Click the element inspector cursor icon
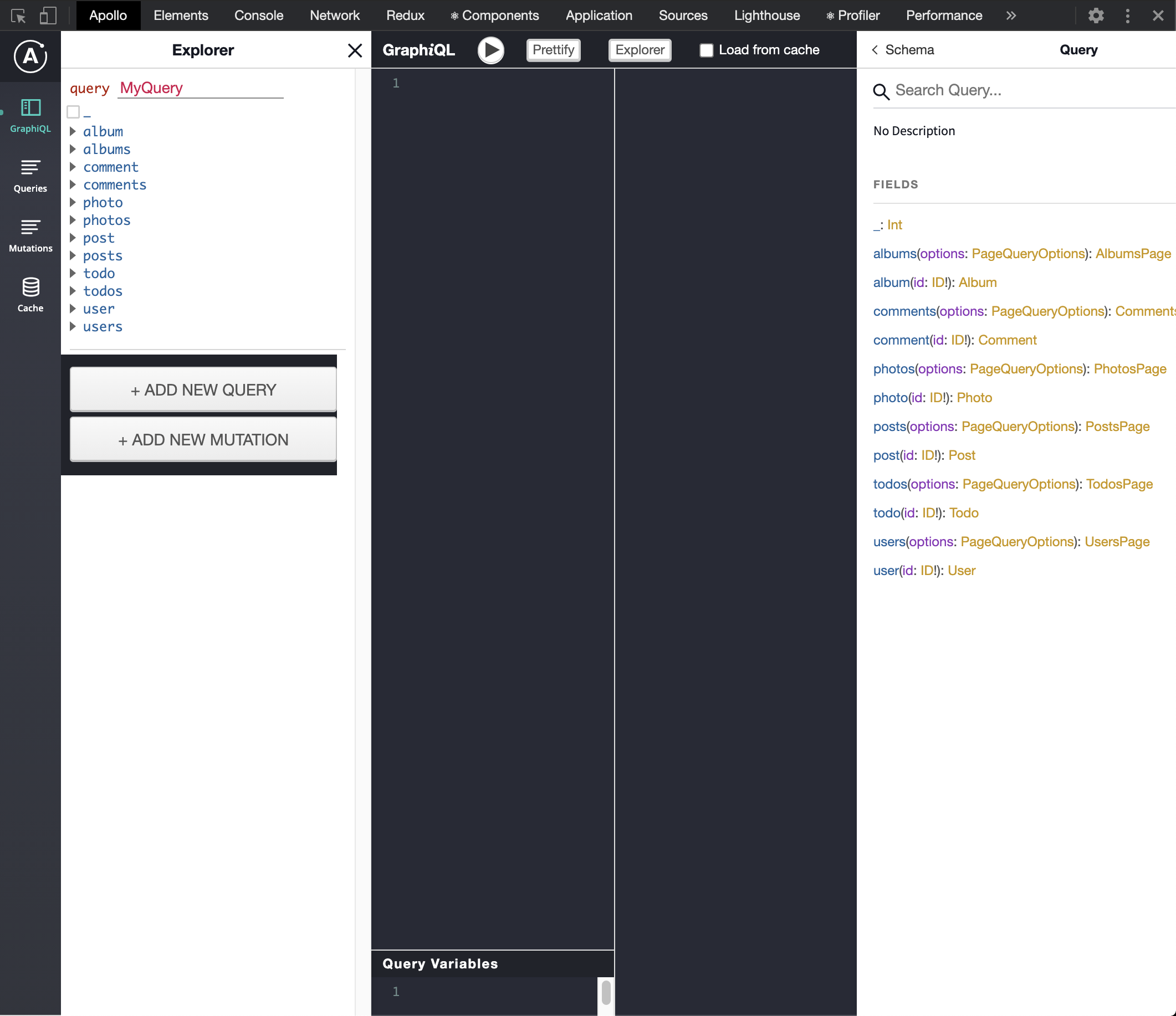 tap(18, 16)
